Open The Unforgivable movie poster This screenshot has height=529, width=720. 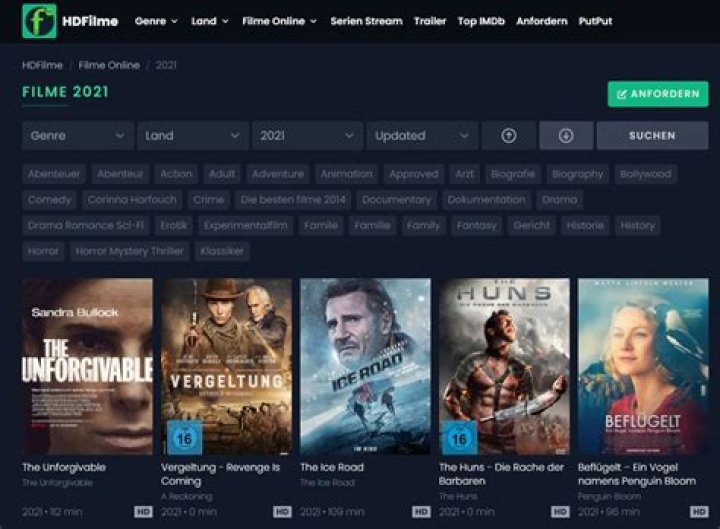coord(87,366)
